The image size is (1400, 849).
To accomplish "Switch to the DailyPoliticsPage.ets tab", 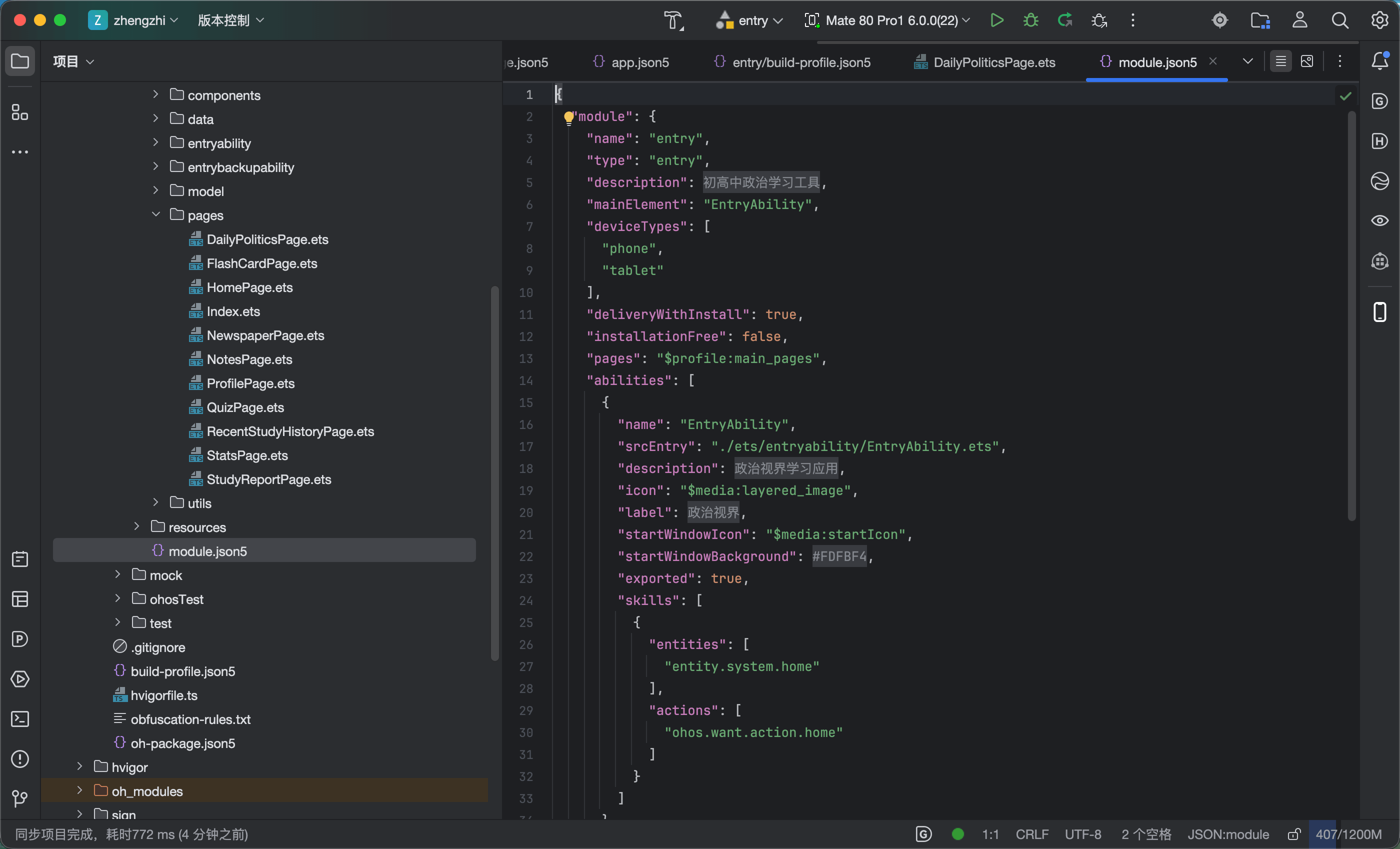I will point(984,62).
